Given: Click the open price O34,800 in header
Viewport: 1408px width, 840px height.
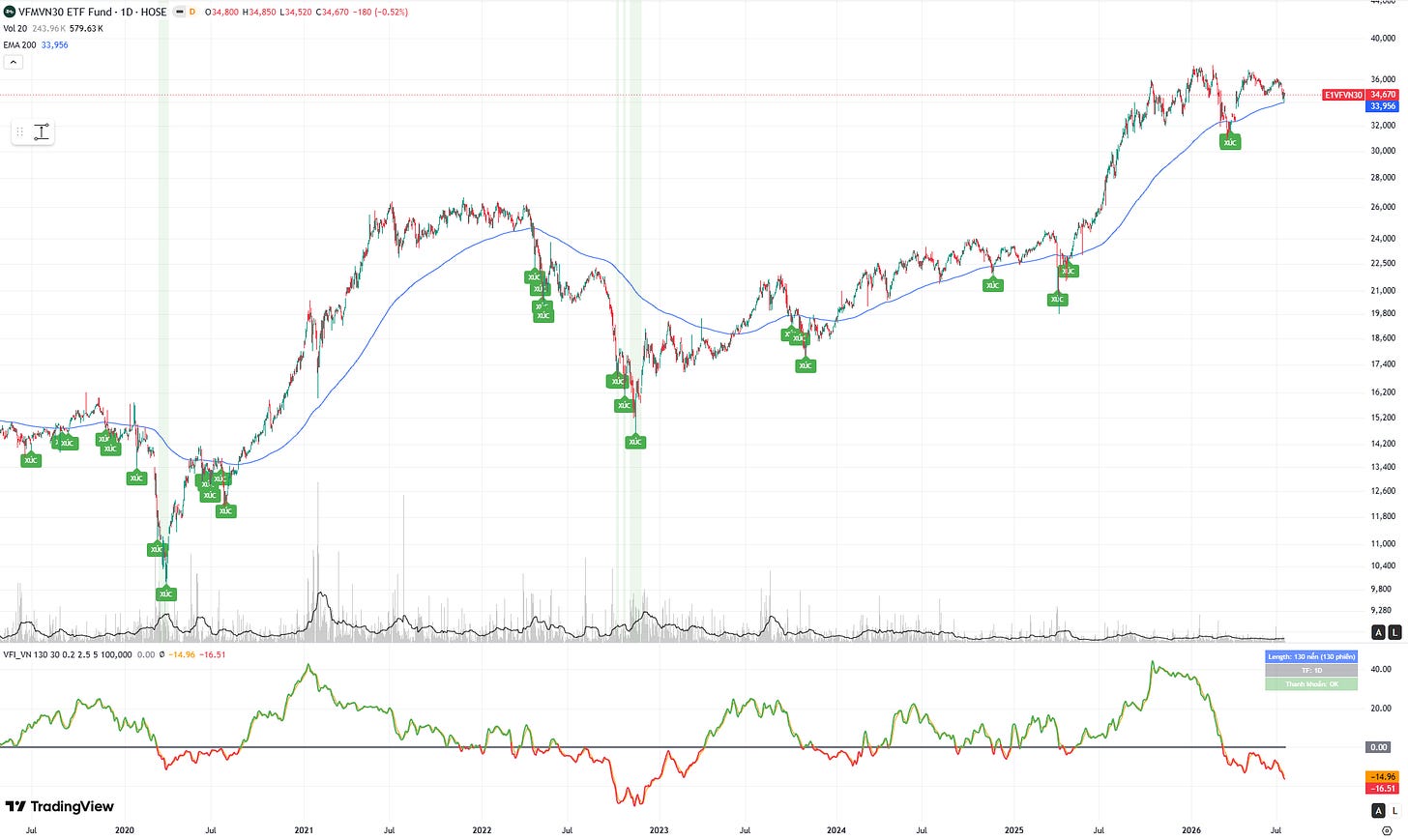Looking at the screenshot, I should point(221,12).
